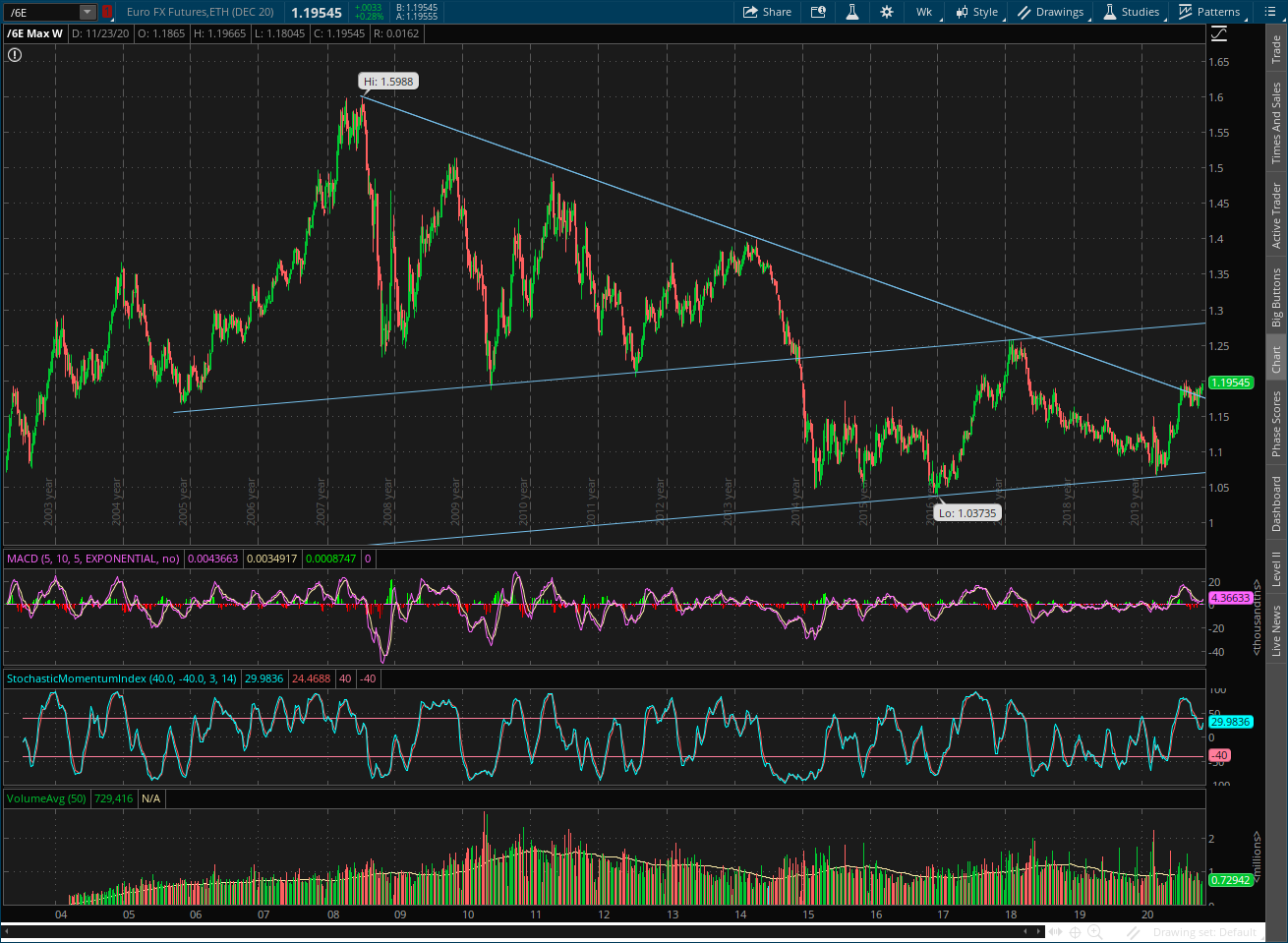Click the horizontal scrollbar below the chart
1288x943 pixels.
523,932
